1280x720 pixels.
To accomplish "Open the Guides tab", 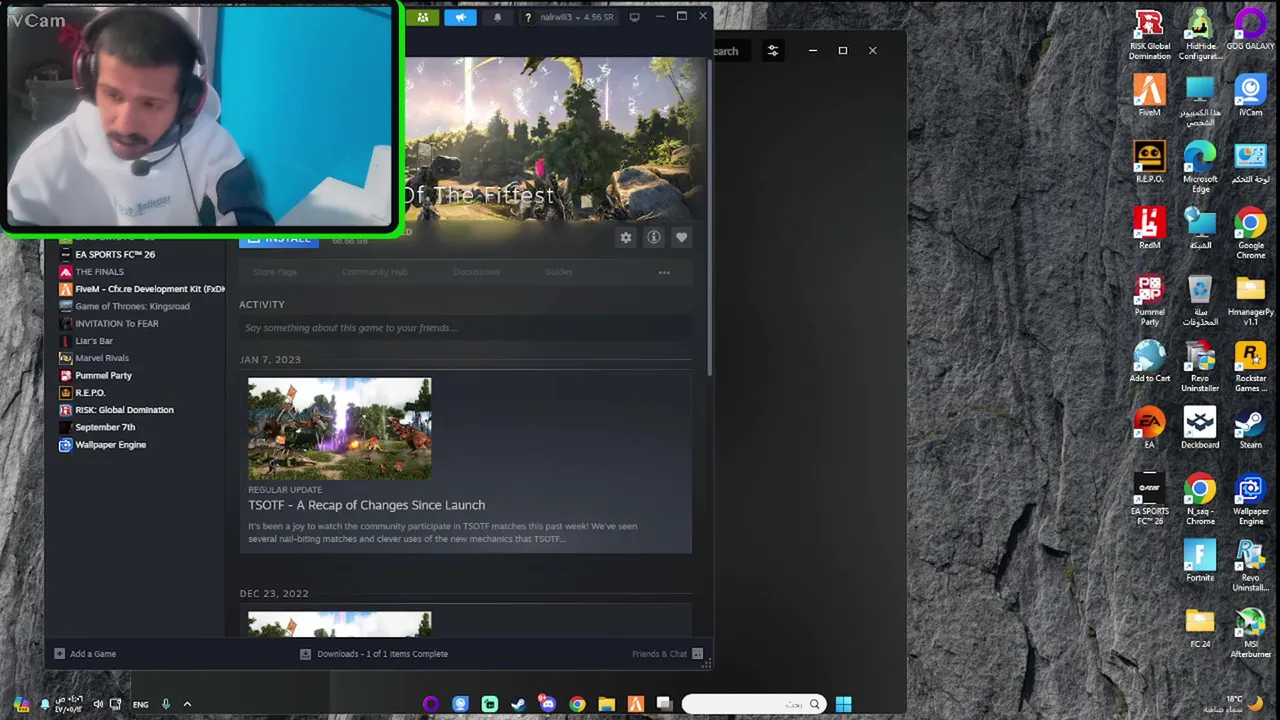I will [x=558, y=272].
